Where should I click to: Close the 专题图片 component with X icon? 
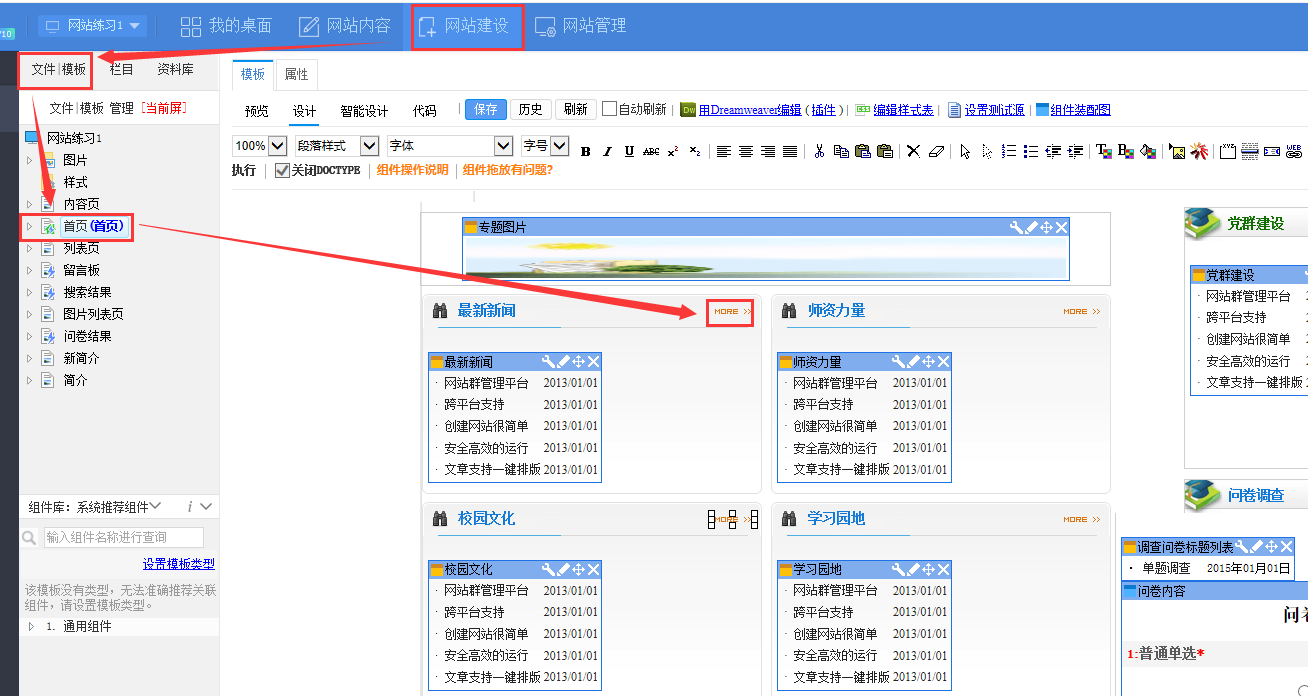tap(1062, 228)
